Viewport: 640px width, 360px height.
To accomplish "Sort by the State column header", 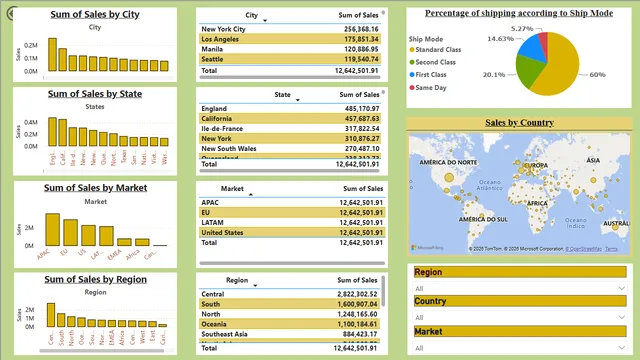I will 282,95.
